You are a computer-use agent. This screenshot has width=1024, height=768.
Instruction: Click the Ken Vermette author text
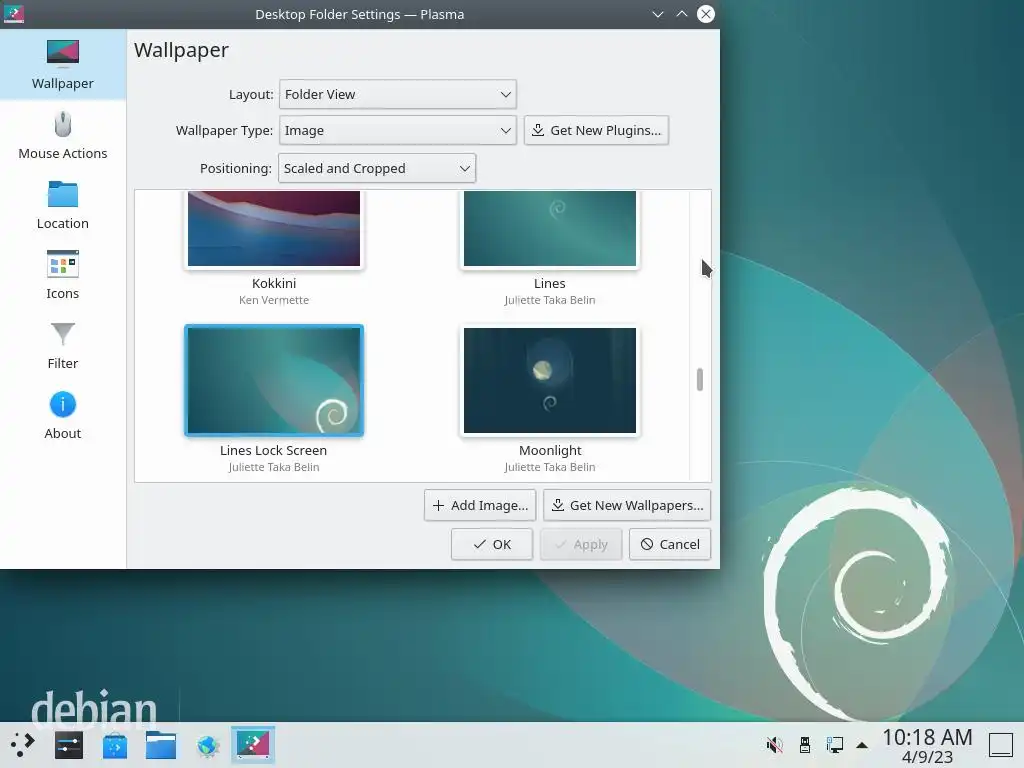[x=274, y=300]
